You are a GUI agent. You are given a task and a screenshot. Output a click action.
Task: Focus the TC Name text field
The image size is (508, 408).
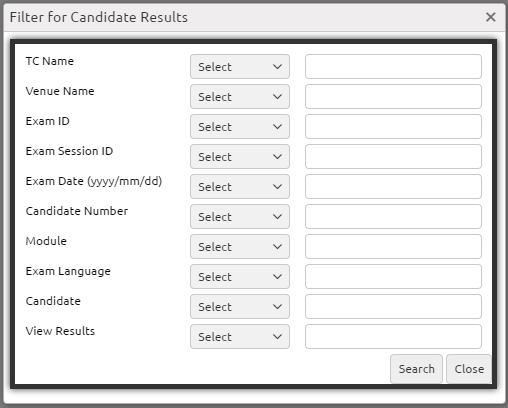click(x=393, y=67)
